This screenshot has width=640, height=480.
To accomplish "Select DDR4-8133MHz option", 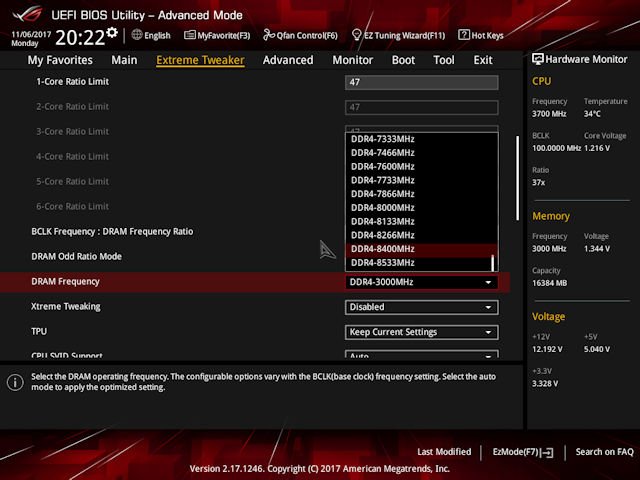I will (x=421, y=222).
